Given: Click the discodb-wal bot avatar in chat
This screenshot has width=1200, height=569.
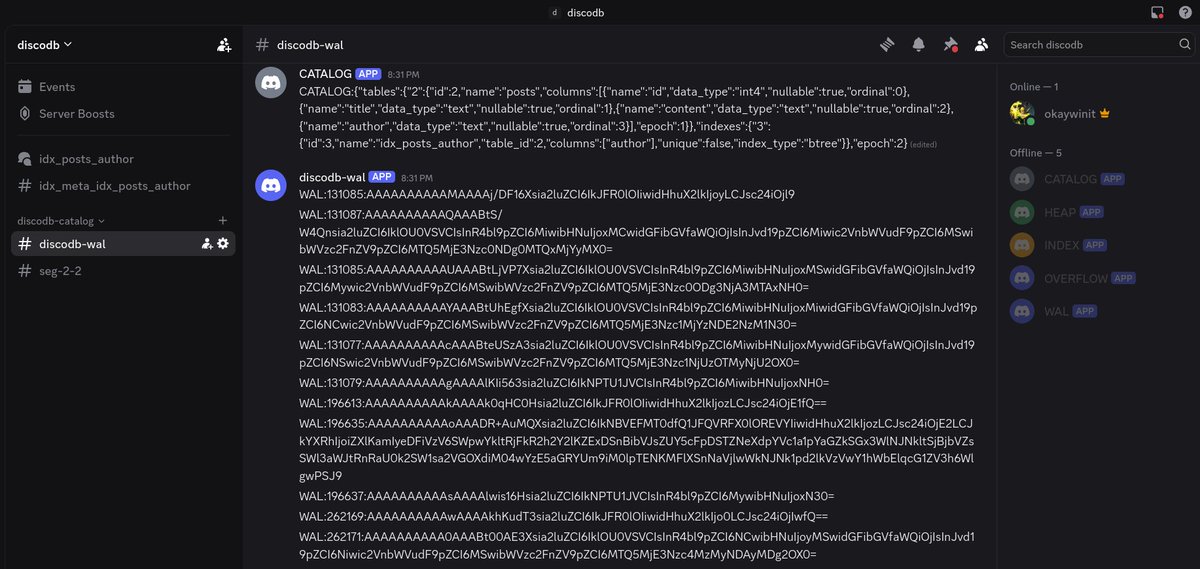Looking at the screenshot, I should (271, 186).
